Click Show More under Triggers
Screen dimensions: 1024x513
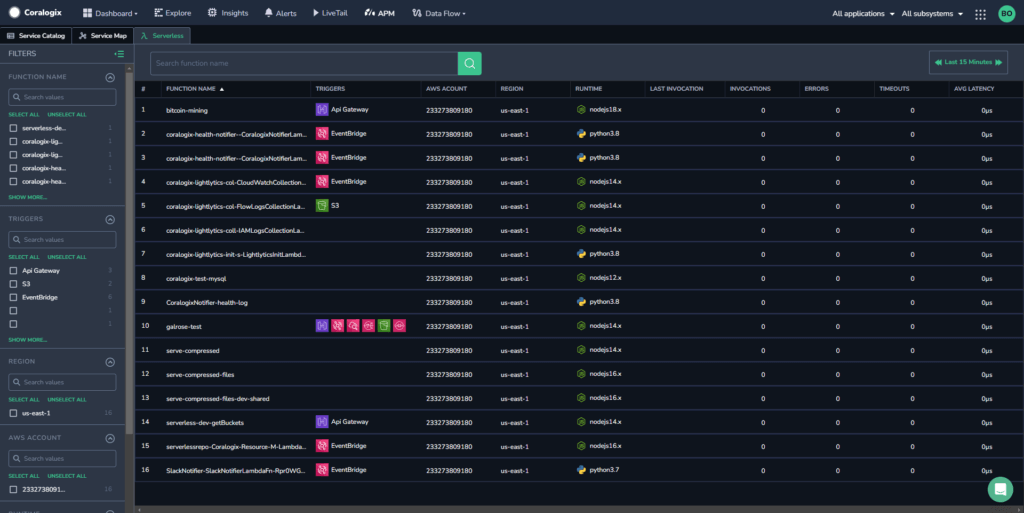point(27,340)
